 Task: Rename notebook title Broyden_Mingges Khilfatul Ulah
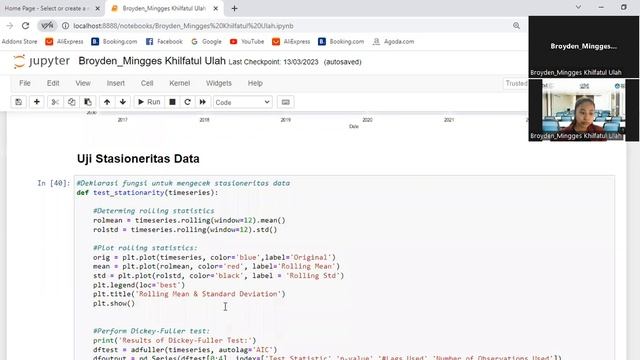point(152,61)
